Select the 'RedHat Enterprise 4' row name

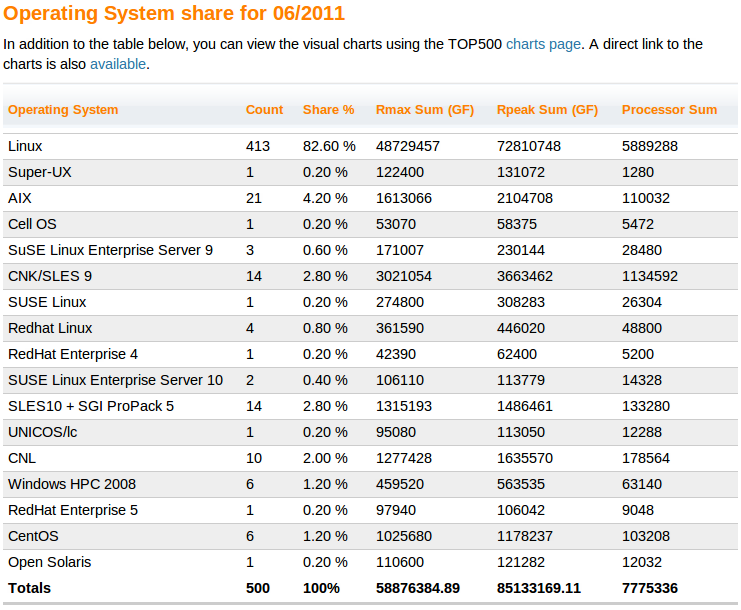[73, 354]
